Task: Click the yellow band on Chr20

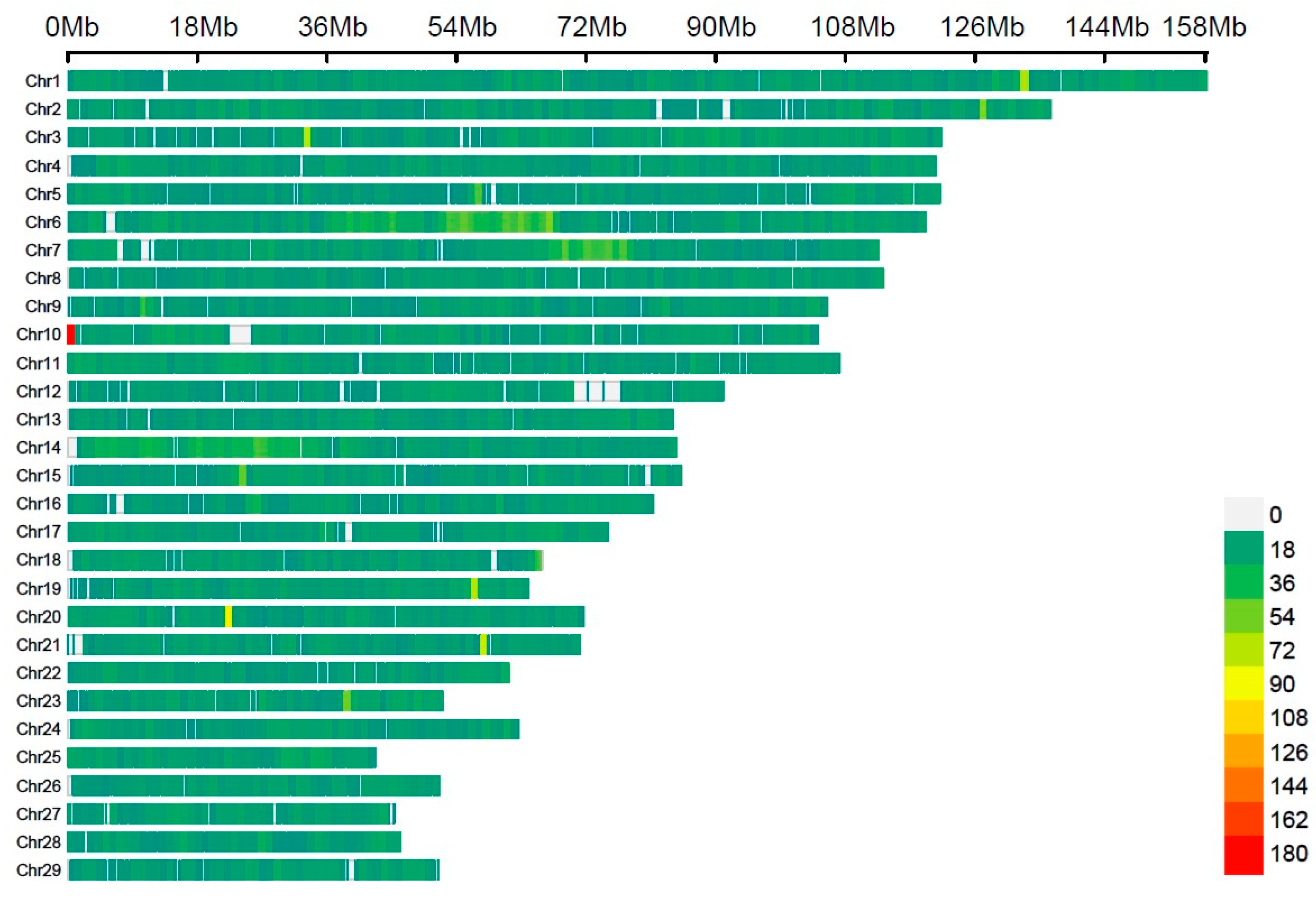Action: (228, 616)
